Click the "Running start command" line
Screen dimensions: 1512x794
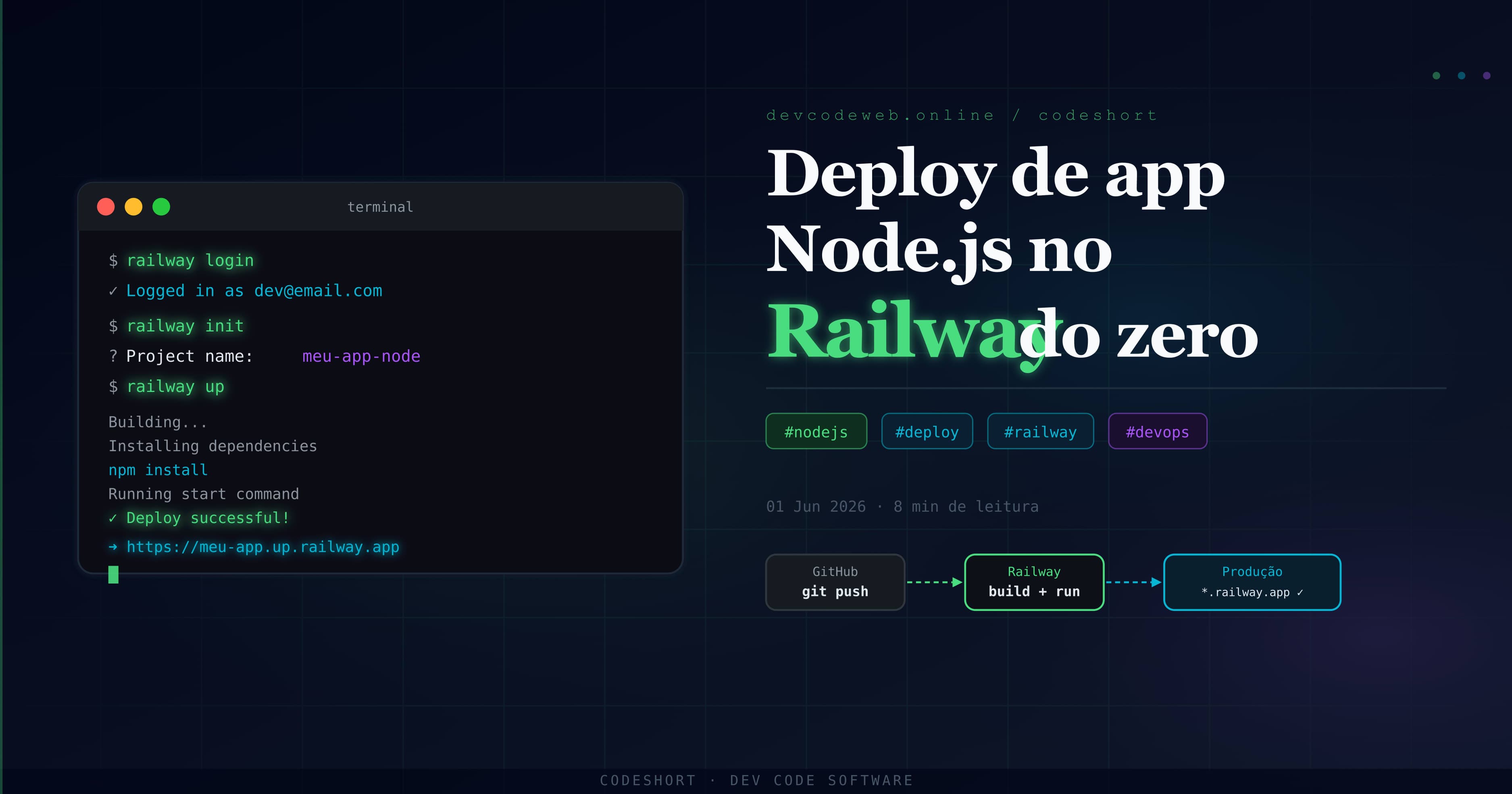(x=204, y=494)
